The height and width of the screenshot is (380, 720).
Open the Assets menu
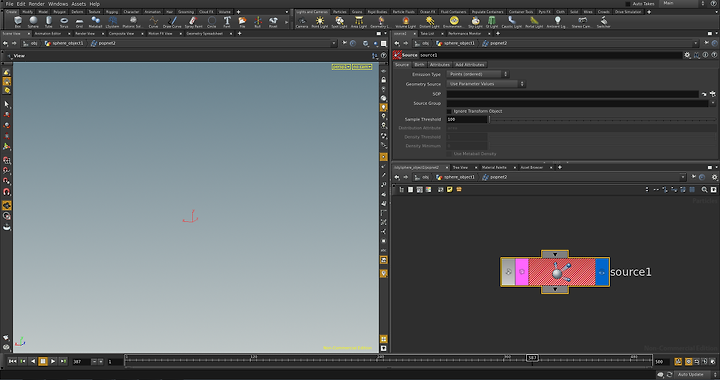tap(79, 4)
